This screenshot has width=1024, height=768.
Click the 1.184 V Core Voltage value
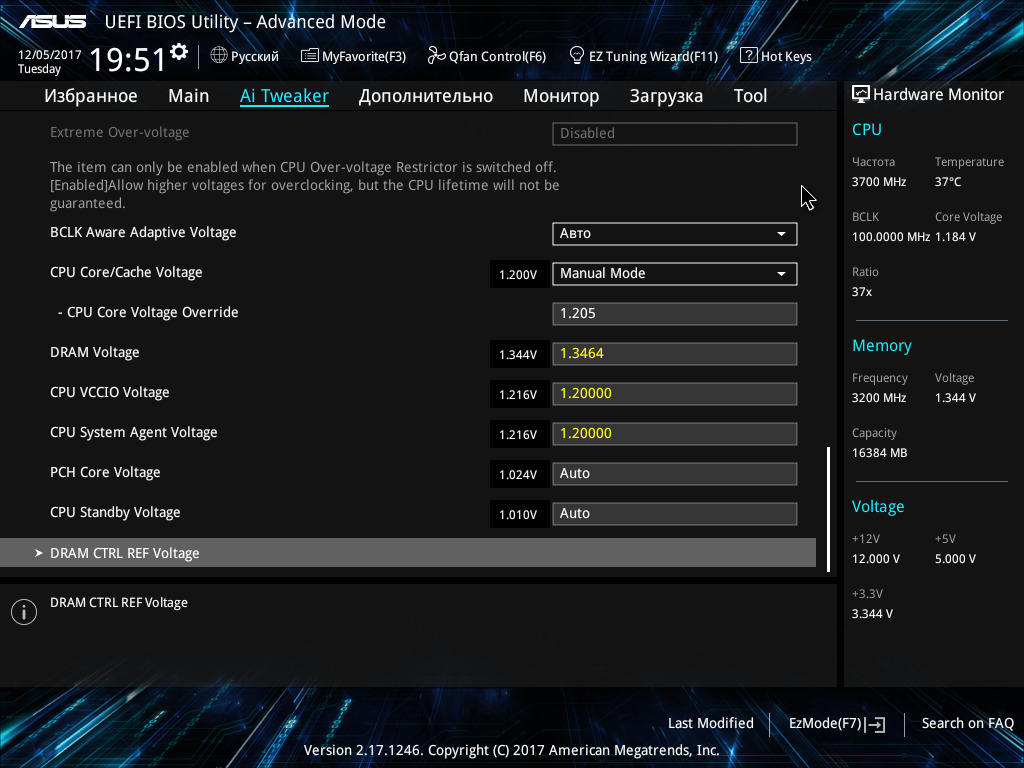click(955, 237)
